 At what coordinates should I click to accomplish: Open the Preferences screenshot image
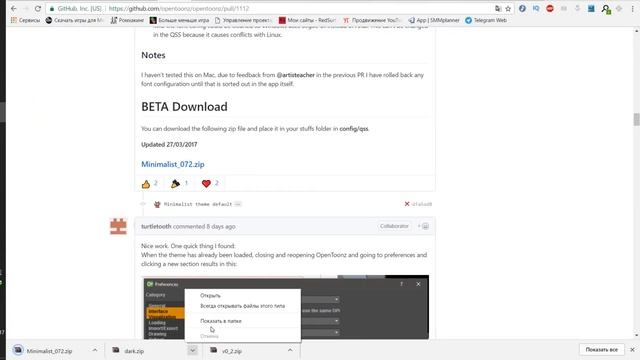coord(286,307)
